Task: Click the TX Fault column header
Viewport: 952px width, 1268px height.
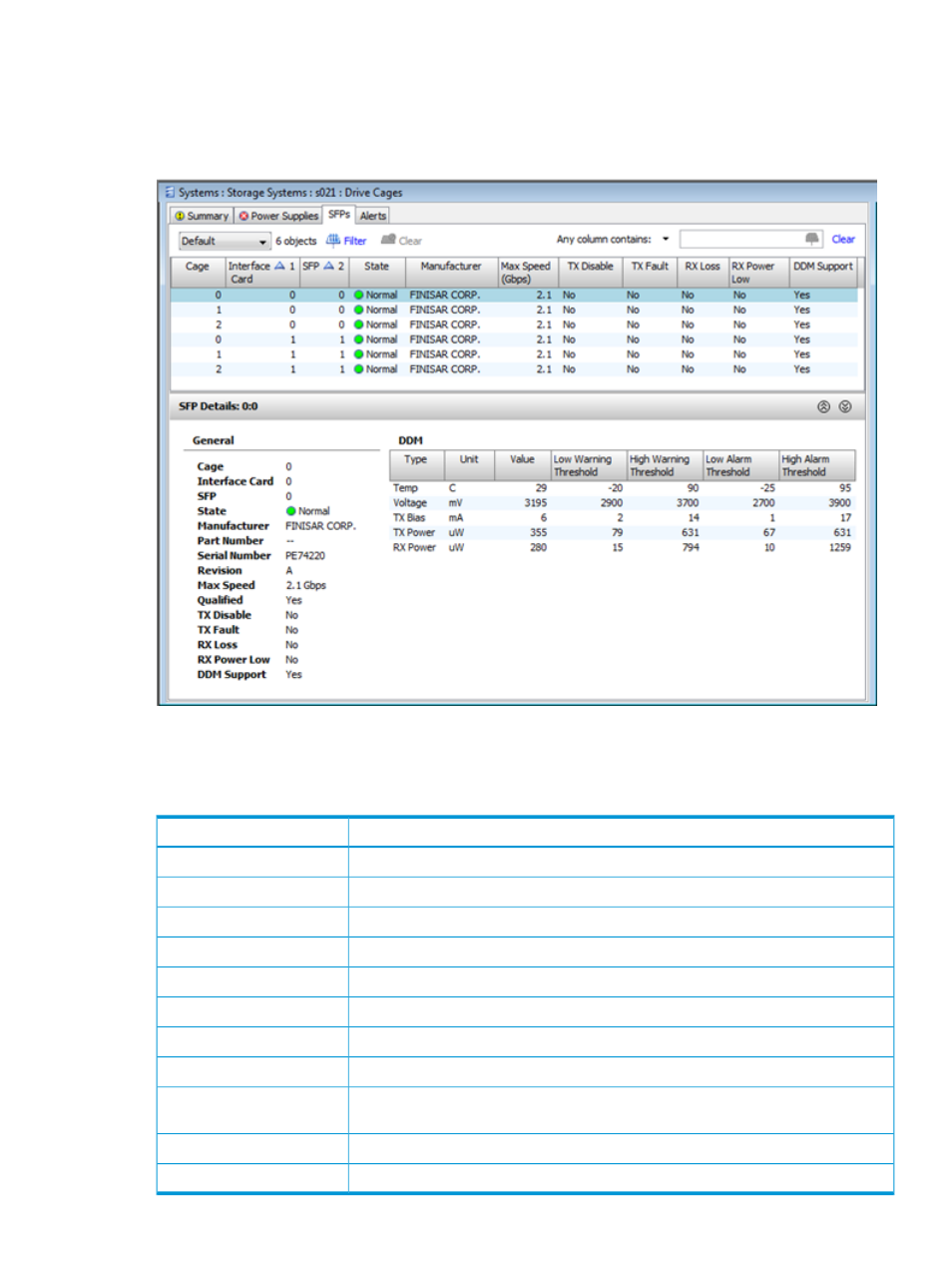Action: [x=650, y=273]
